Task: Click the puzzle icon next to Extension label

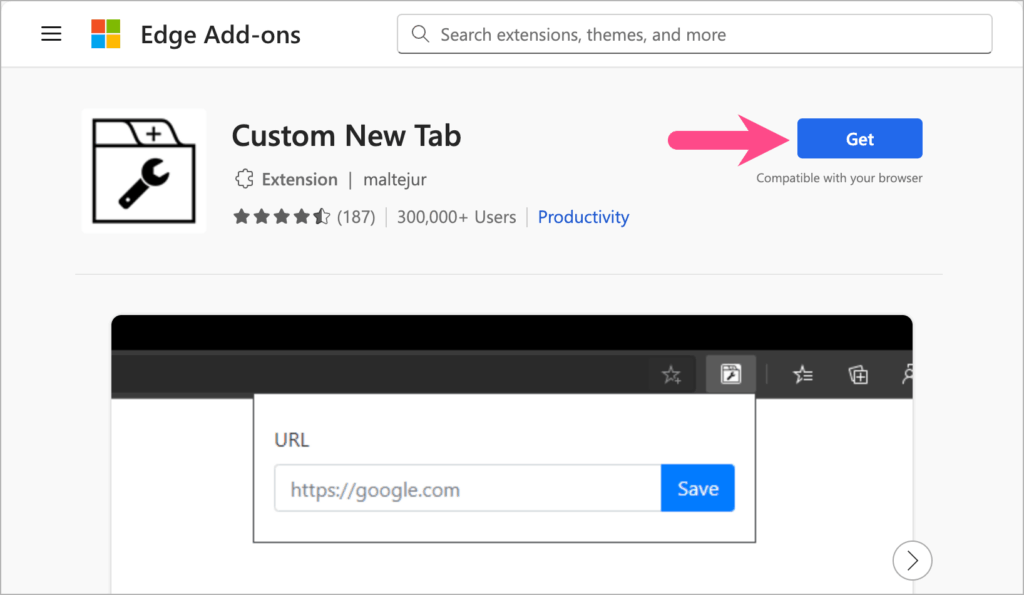Action: point(245,178)
